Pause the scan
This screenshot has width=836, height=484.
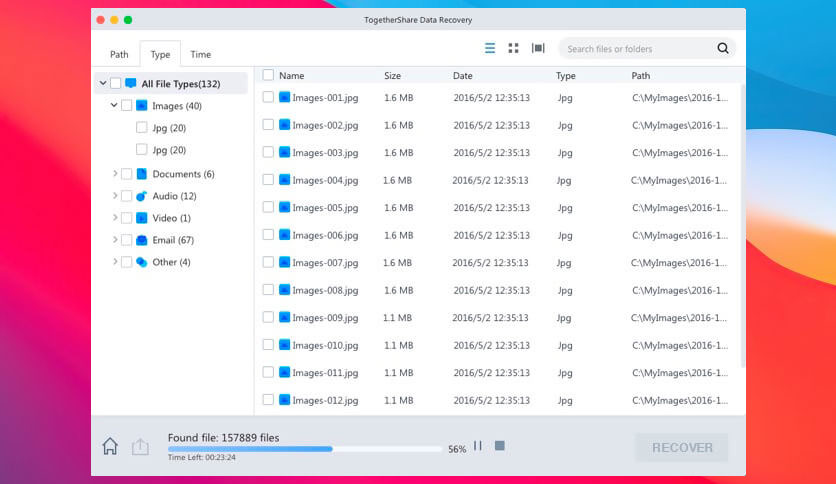pyautogui.click(x=478, y=446)
